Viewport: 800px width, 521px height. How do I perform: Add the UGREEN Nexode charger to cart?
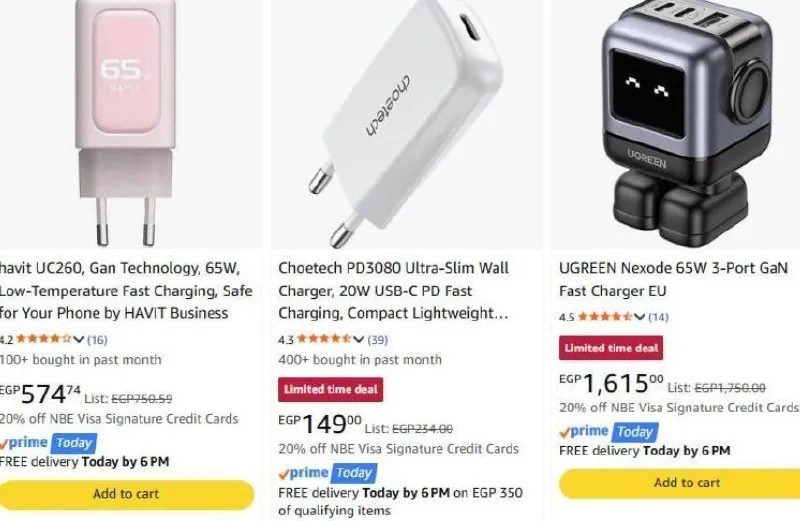pos(680,483)
